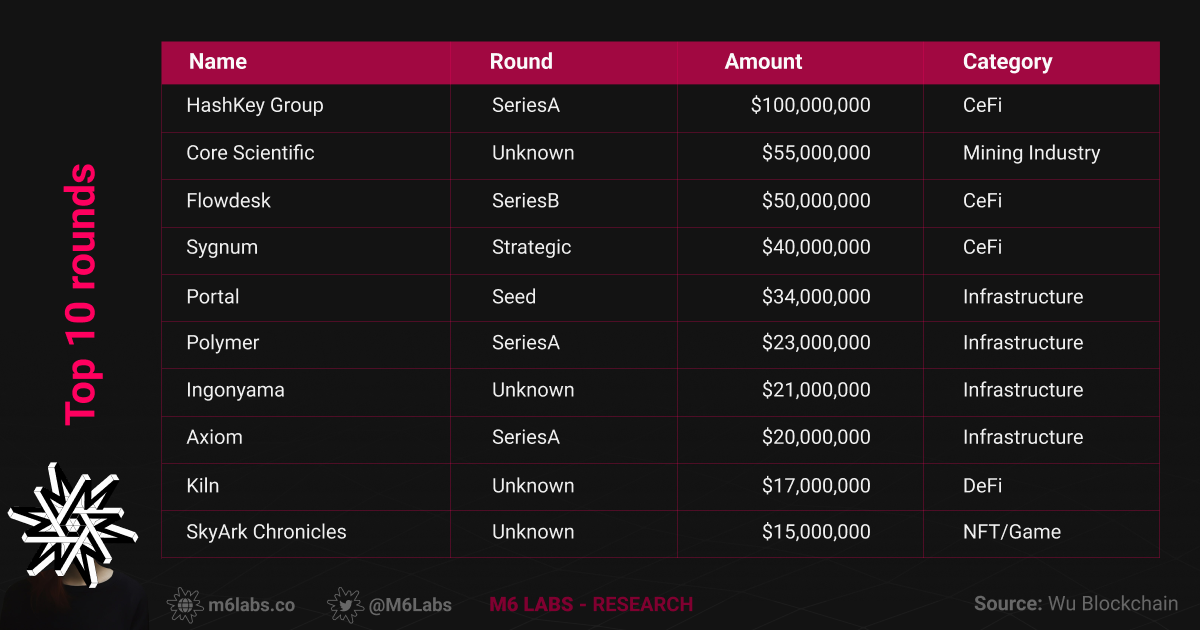The height and width of the screenshot is (630, 1200).
Task: Click the Round column header
Action: pos(521,62)
